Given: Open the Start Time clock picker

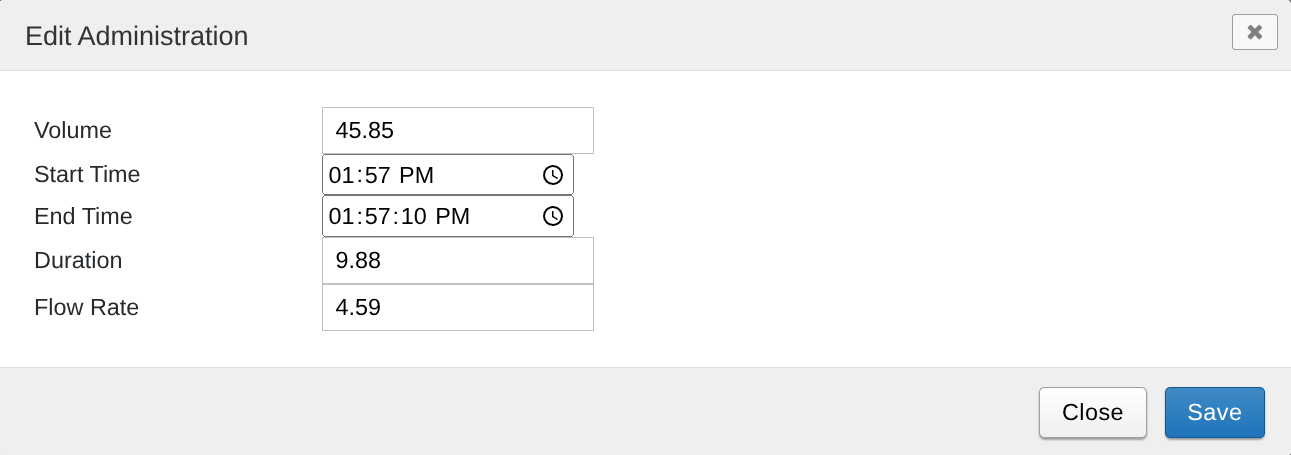Looking at the screenshot, I should click(553, 175).
